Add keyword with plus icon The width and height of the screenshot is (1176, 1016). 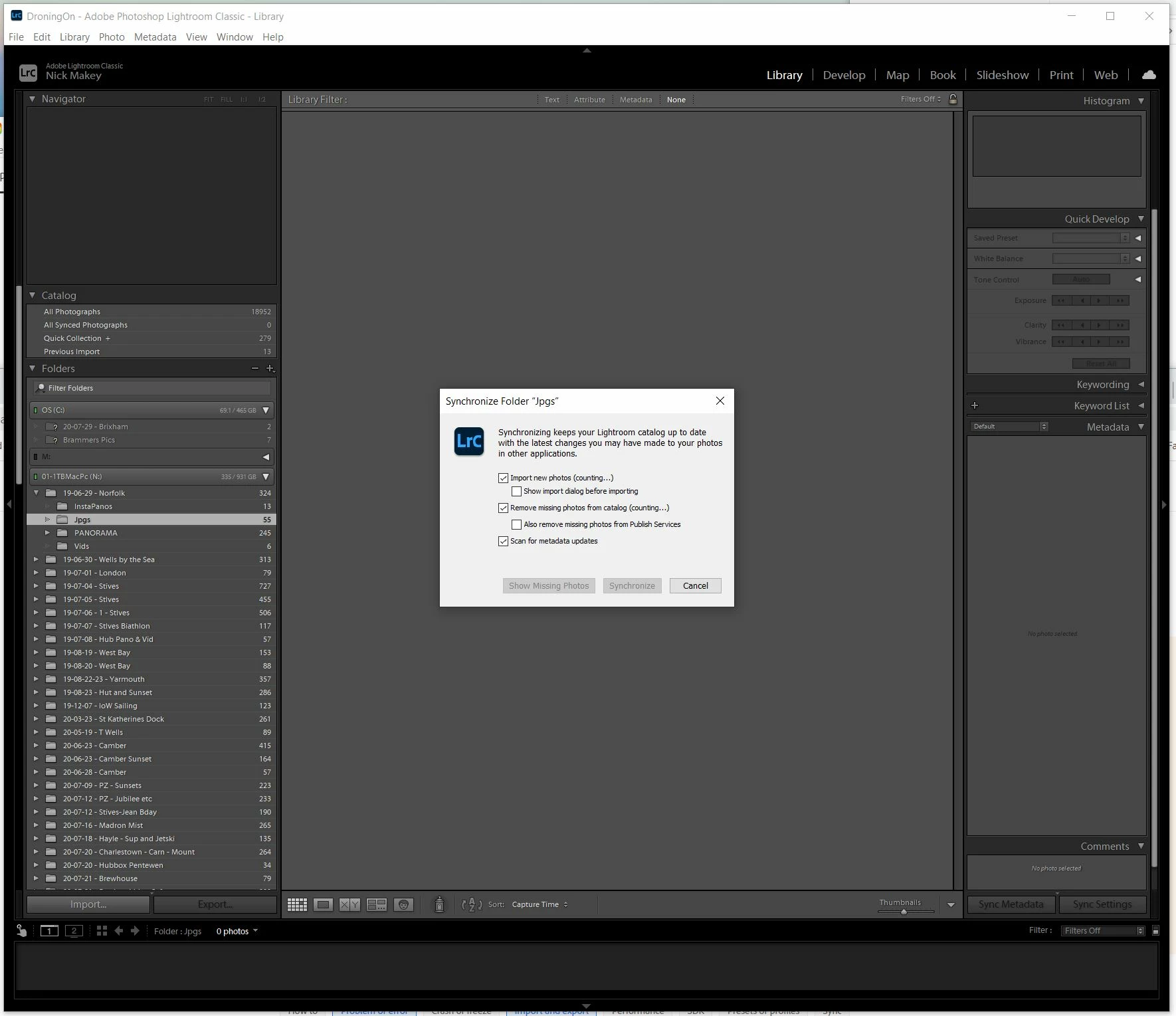coord(975,405)
